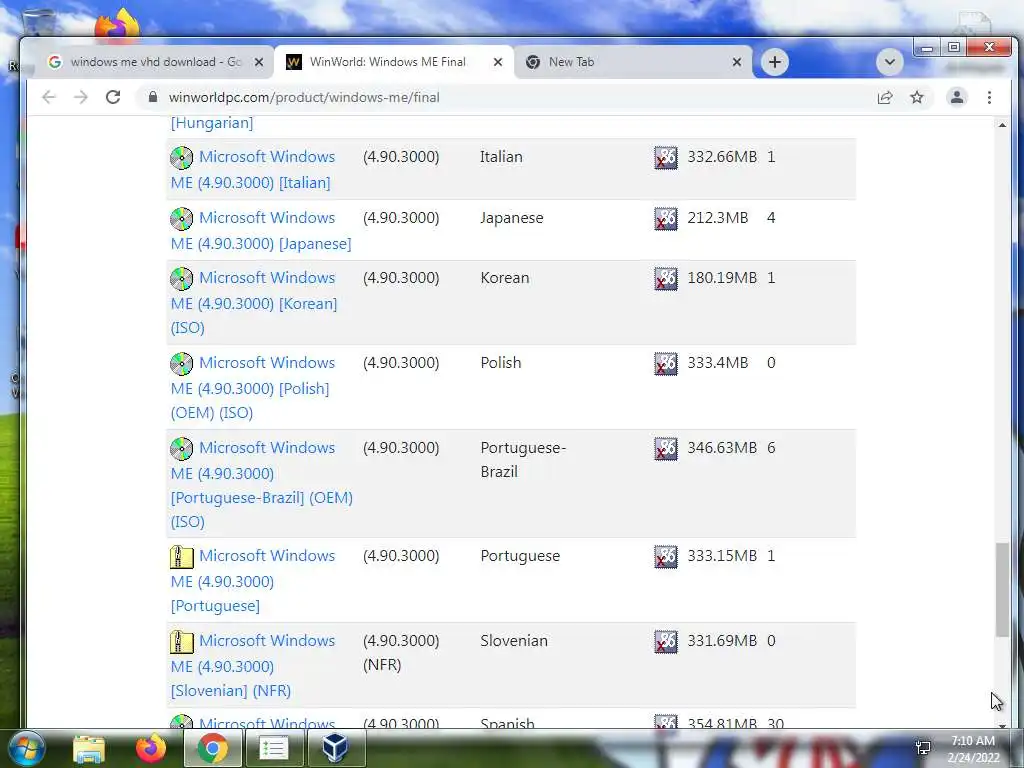Switch to the New Tab tab
The height and width of the screenshot is (768, 1024).
(x=633, y=62)
